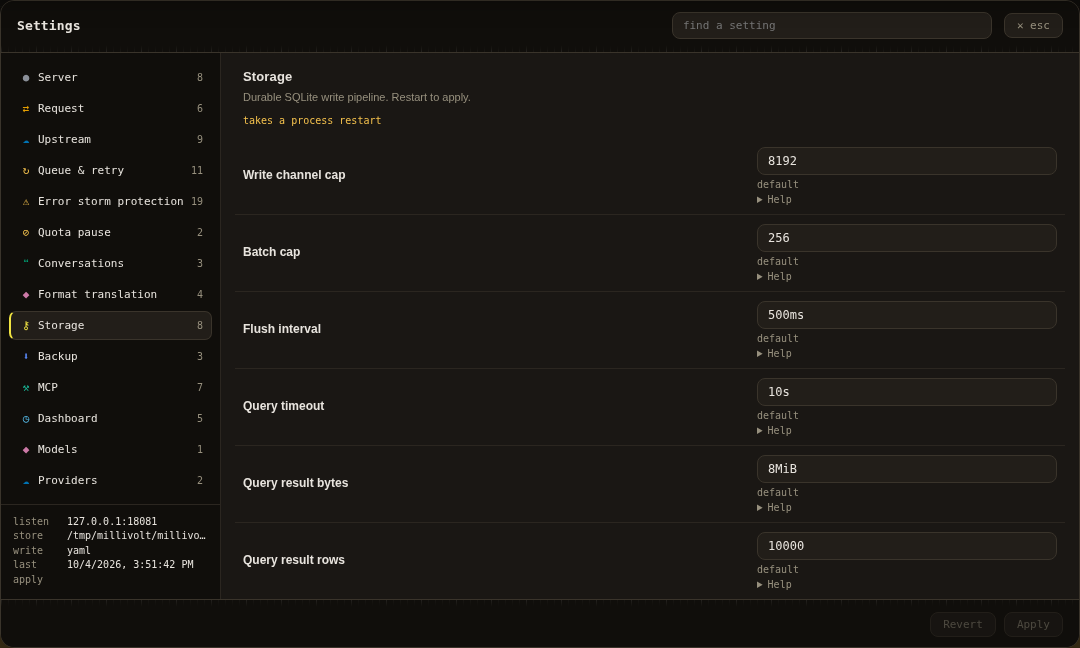Click the Providers cloud icon
The height and width of the screenshot is (648, 1080).
click(26, 481)
